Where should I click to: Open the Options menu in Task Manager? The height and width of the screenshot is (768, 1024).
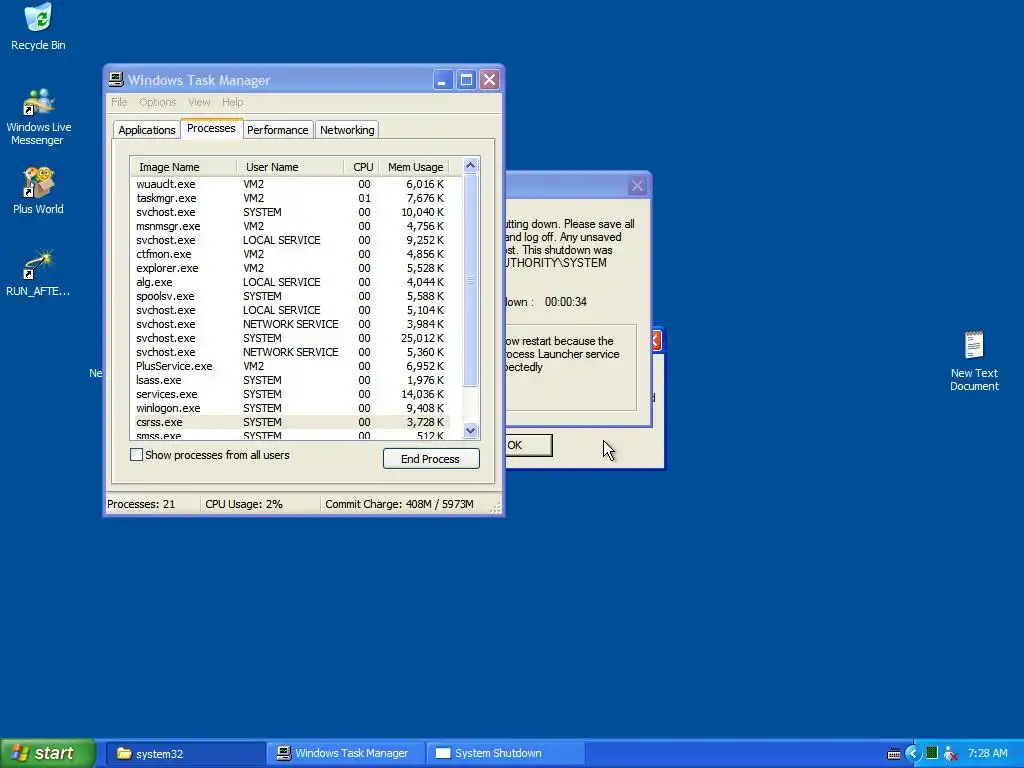(157, 102)
